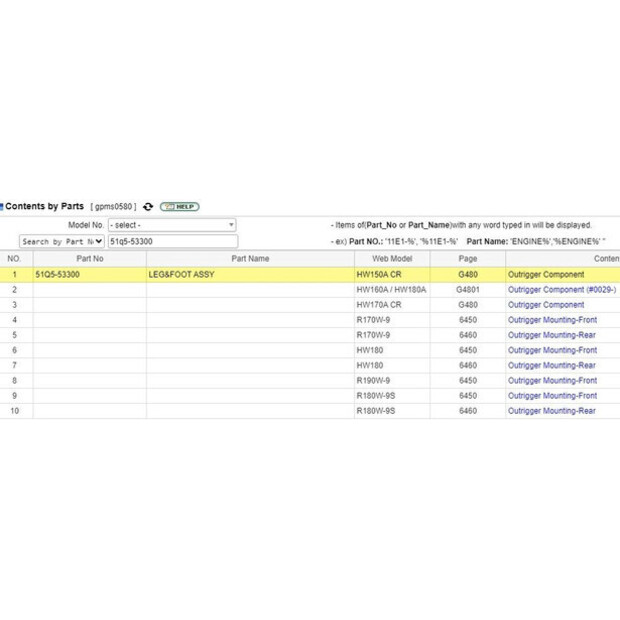Select the HW160A / HW180A model cell
620x620 pixels.
[x=391, y=289]
